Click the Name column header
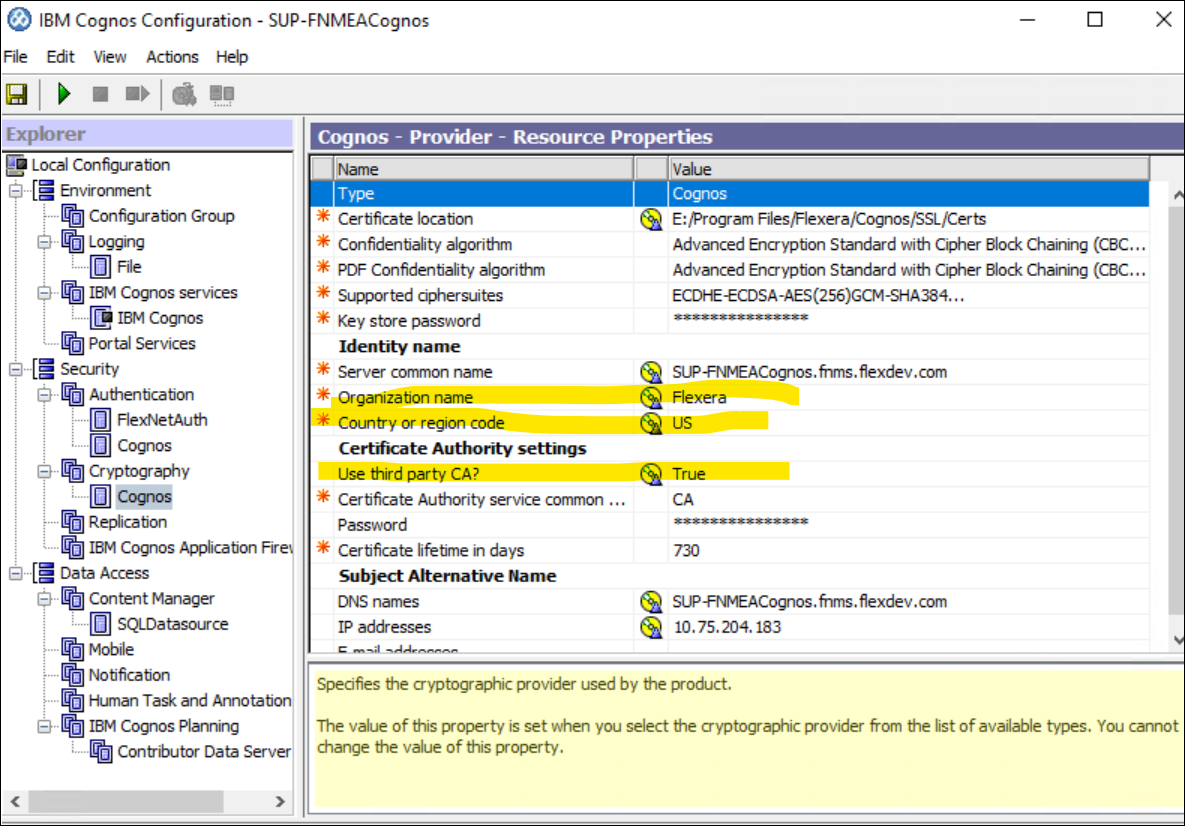Screen dimensions: 1185x826 click(x=484, y=169)
